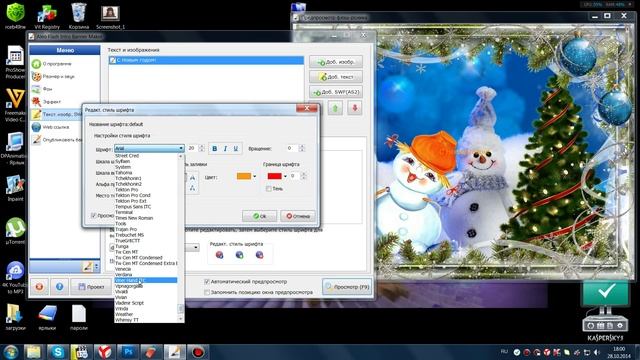Click the middle font style edit globe icon
This screenshot has width=640, height=360.
240,255
